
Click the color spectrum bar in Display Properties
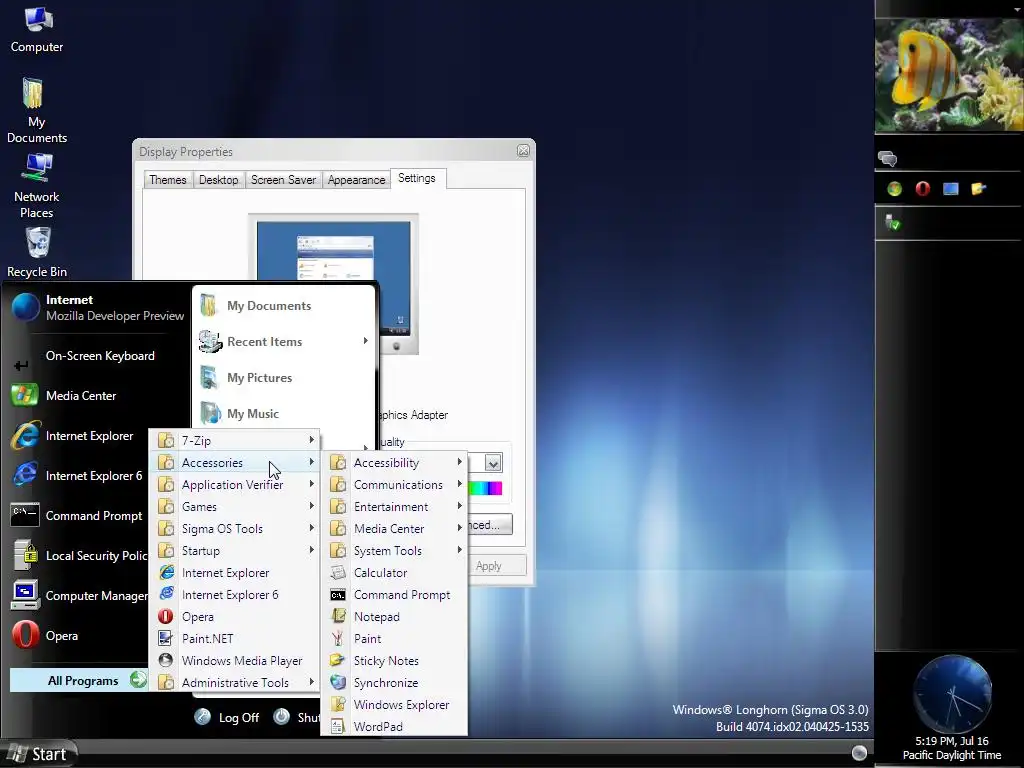pyautogui.click(x=485, y=488)
